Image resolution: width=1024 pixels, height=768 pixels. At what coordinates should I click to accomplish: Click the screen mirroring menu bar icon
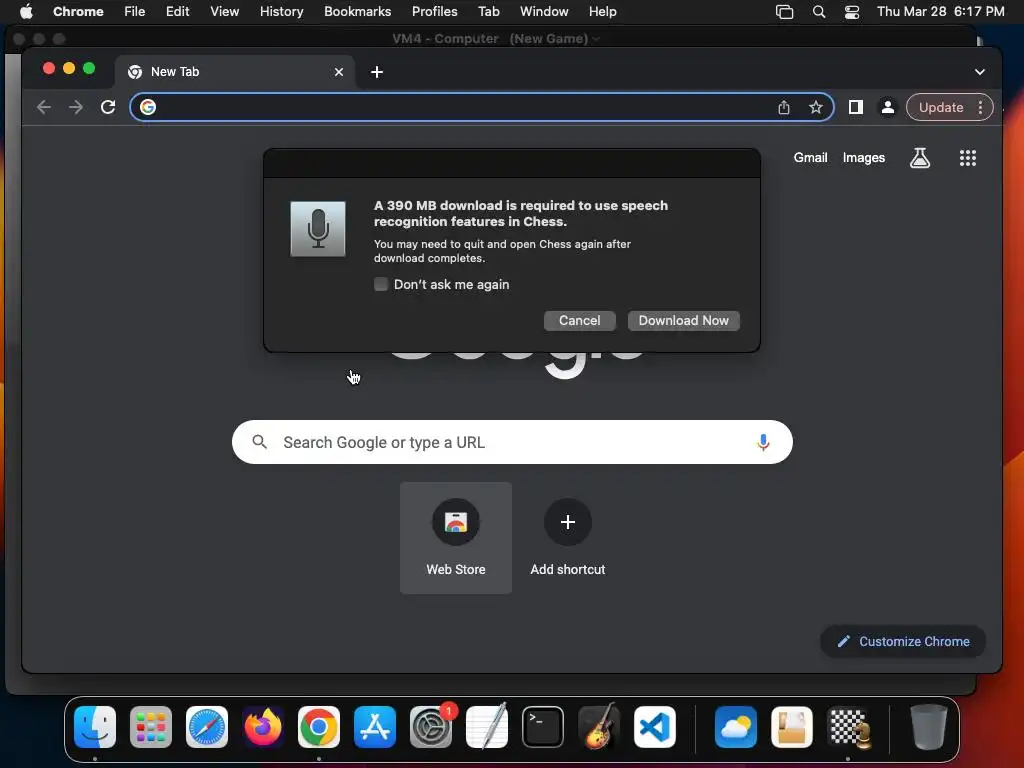784,12
